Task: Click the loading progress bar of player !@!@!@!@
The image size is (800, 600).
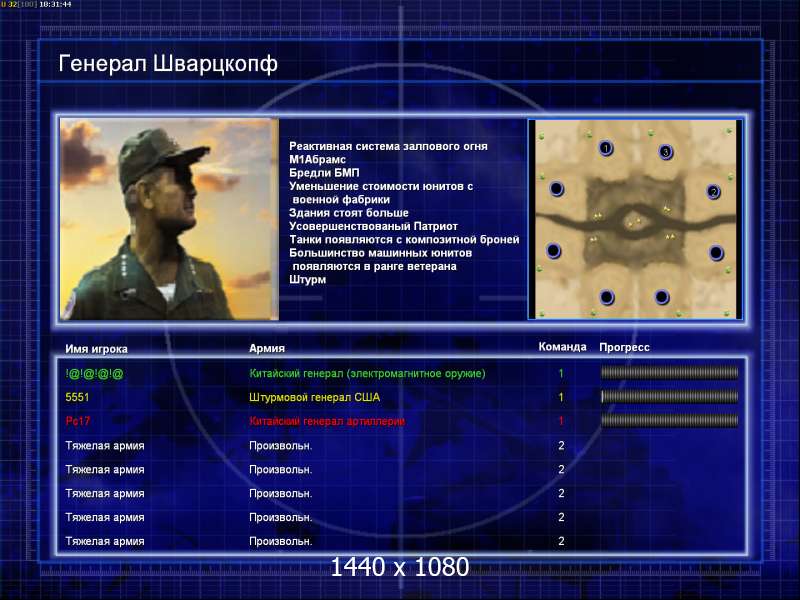Action: coord(669,373)
